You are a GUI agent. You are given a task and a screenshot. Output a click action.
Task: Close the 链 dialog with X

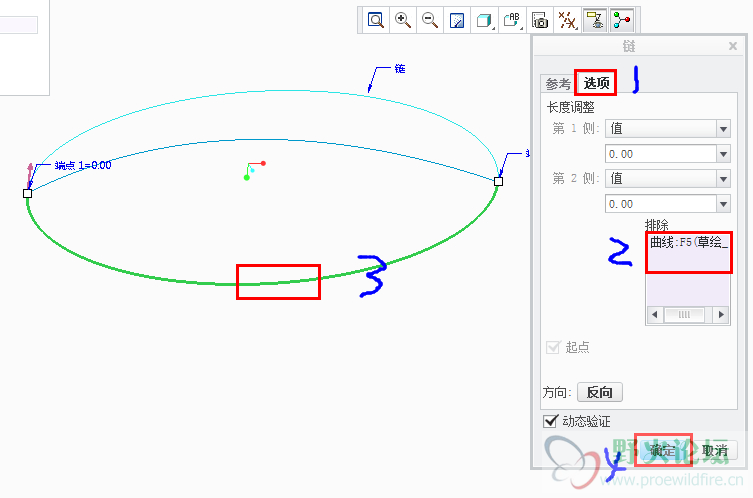click(x=733, y=46)
